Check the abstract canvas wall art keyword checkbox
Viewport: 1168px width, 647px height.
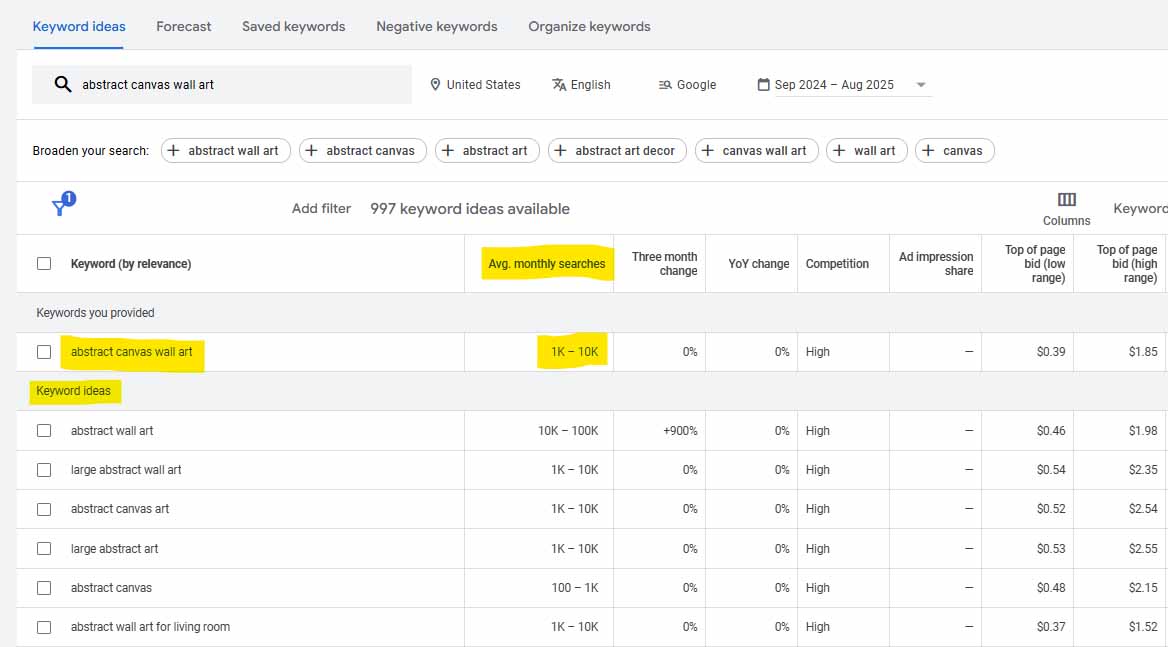44,351
